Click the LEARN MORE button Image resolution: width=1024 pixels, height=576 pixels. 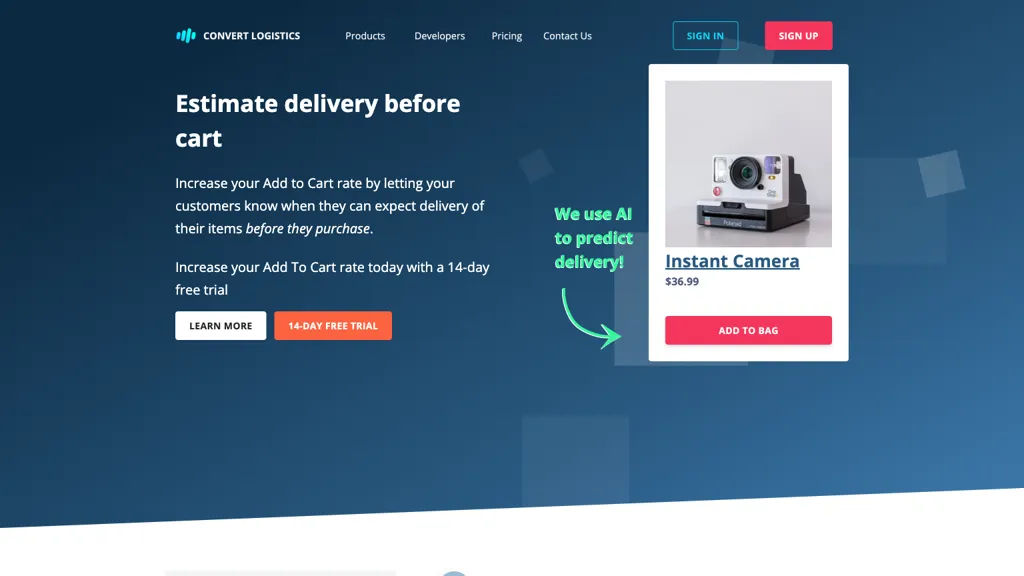click(x=221, y=325)
